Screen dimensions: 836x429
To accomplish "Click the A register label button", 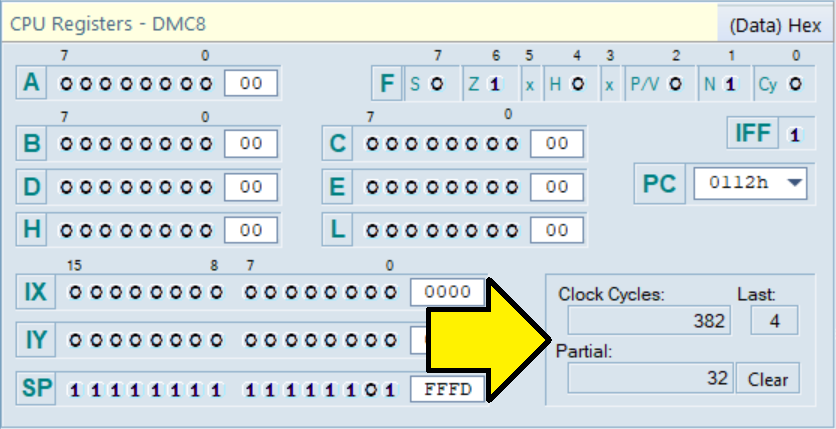I will [31, 83].
